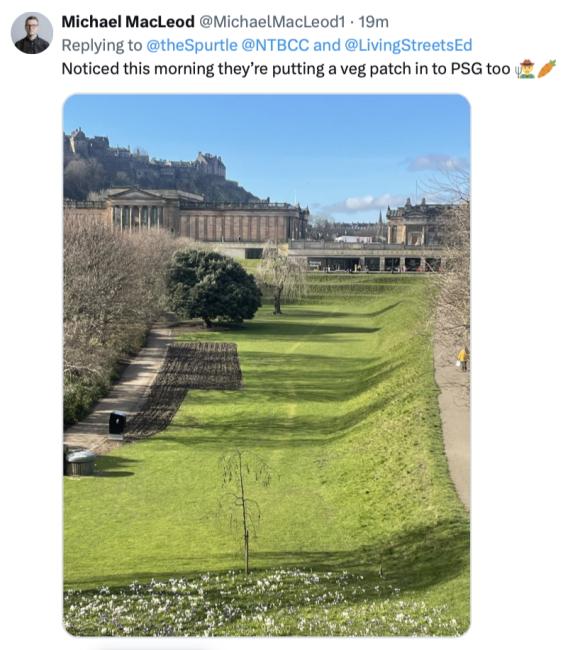Click the large dark evergreen tree
This screenshot has width=563, height=650.
214,288
